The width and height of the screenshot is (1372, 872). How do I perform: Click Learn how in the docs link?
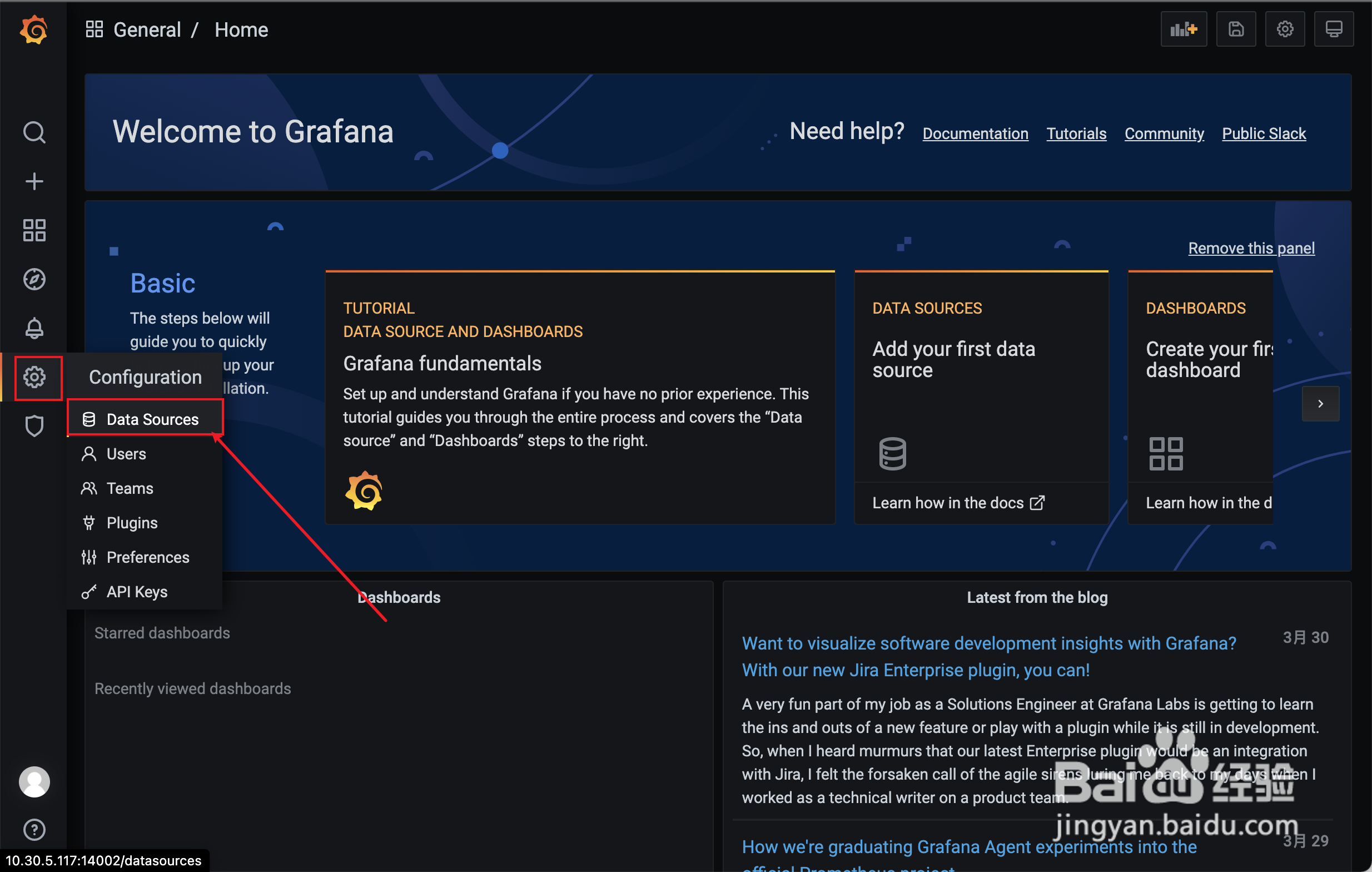click(x=958, y=503)
